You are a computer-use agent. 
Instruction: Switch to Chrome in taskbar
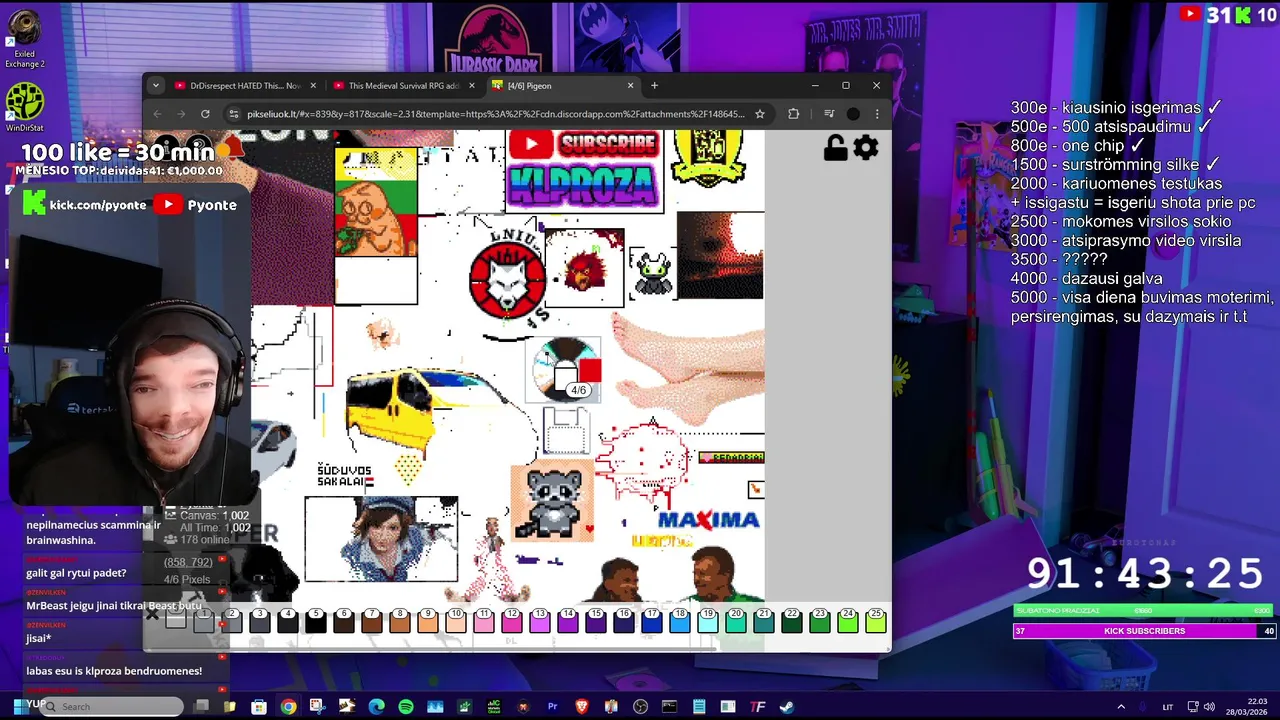(288, 707)
